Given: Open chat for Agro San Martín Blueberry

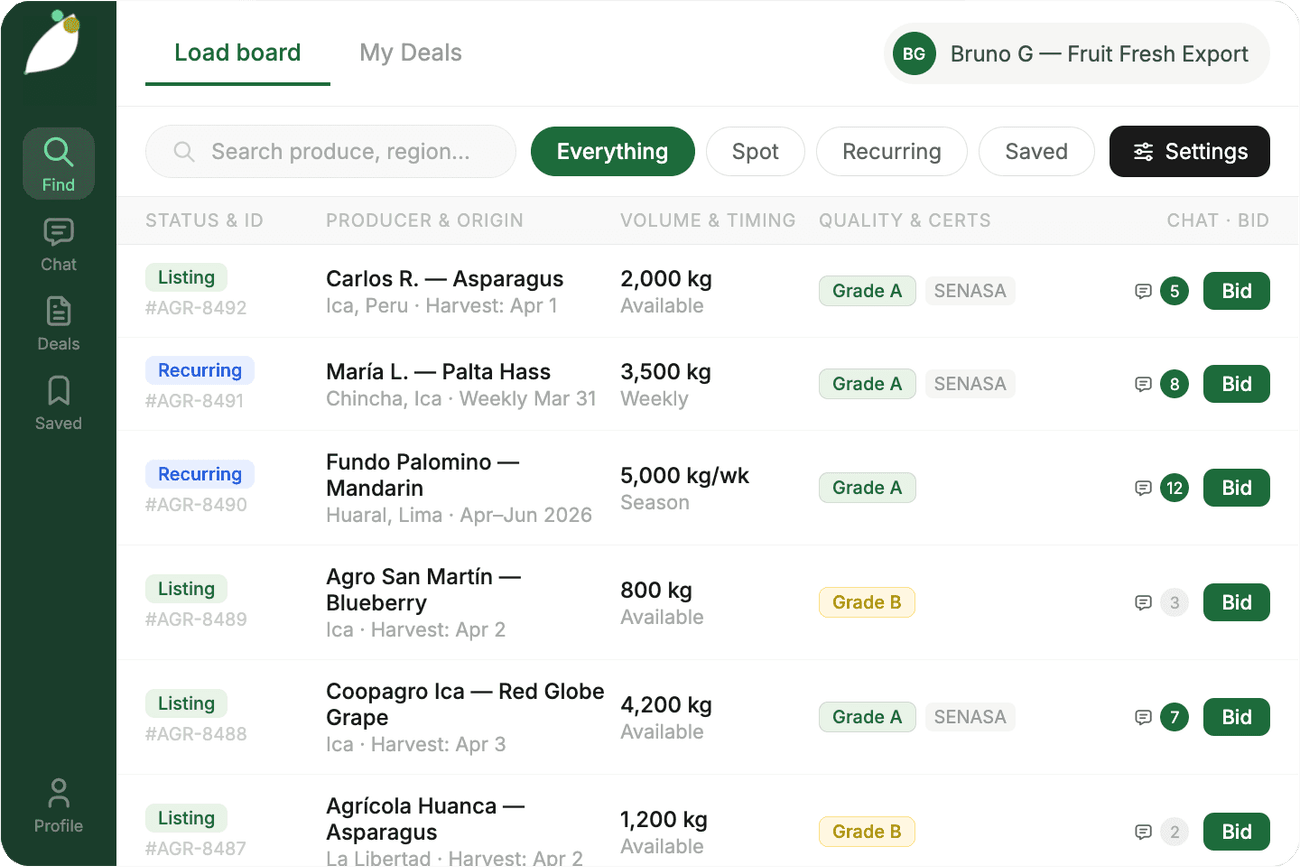Looking at the screenshot, I should 1143,604.
